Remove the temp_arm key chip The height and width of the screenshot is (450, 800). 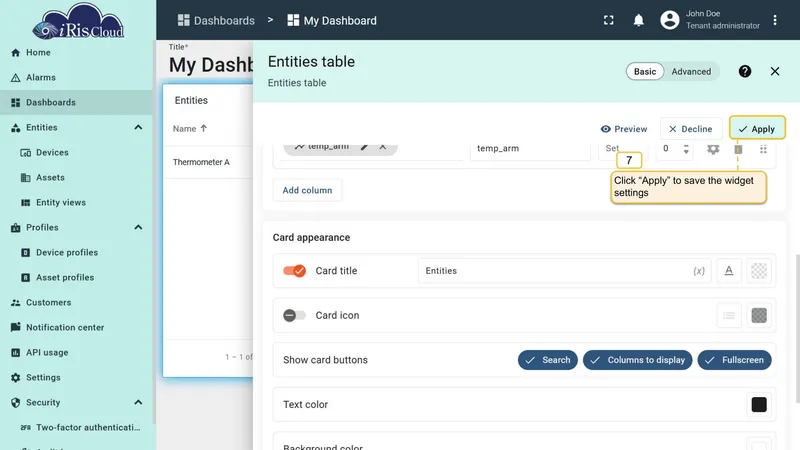point(383,147)
